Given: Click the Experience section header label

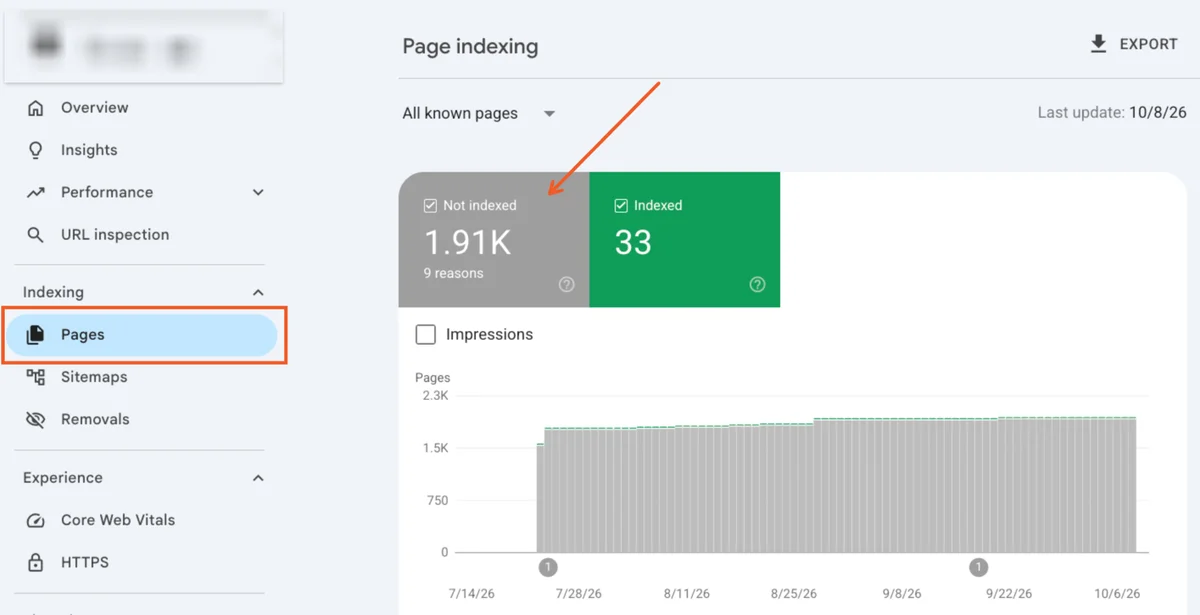Looking at the screenshot, I should pyautogui.click(x=63, y=478).
